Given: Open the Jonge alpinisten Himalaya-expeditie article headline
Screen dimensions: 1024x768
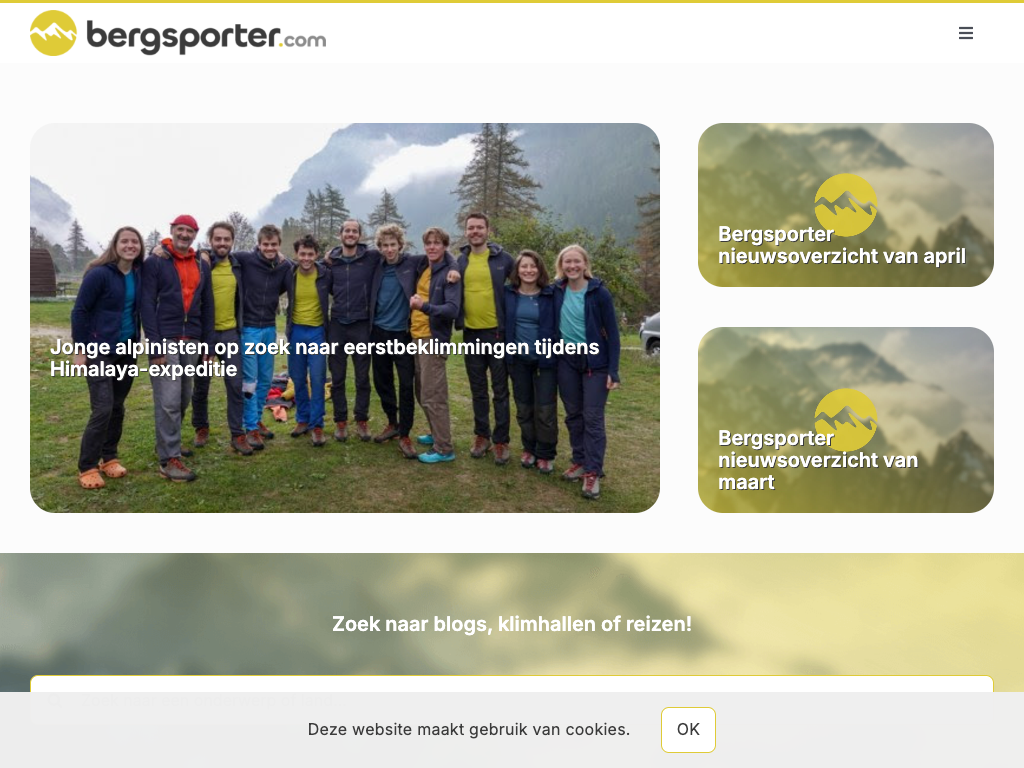Looking at the screenshot, I should click(325, 358).
